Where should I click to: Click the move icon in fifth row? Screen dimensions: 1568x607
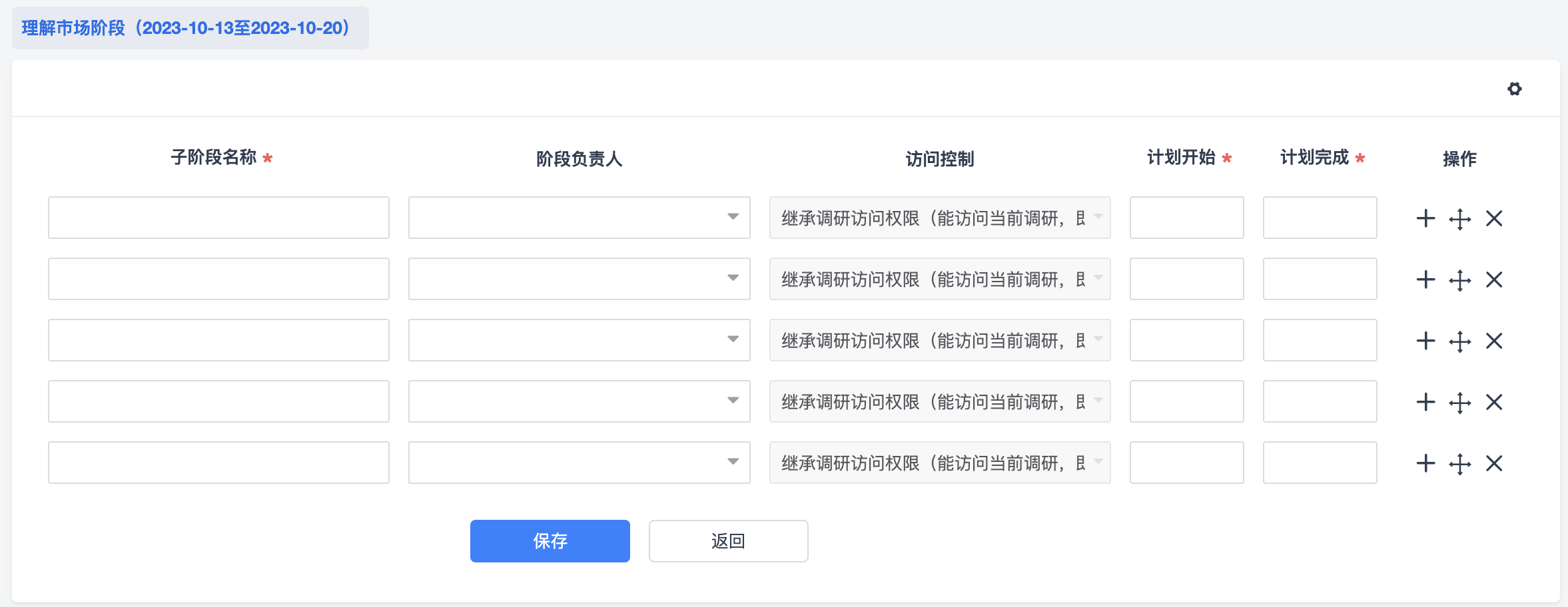[1459, 464]
